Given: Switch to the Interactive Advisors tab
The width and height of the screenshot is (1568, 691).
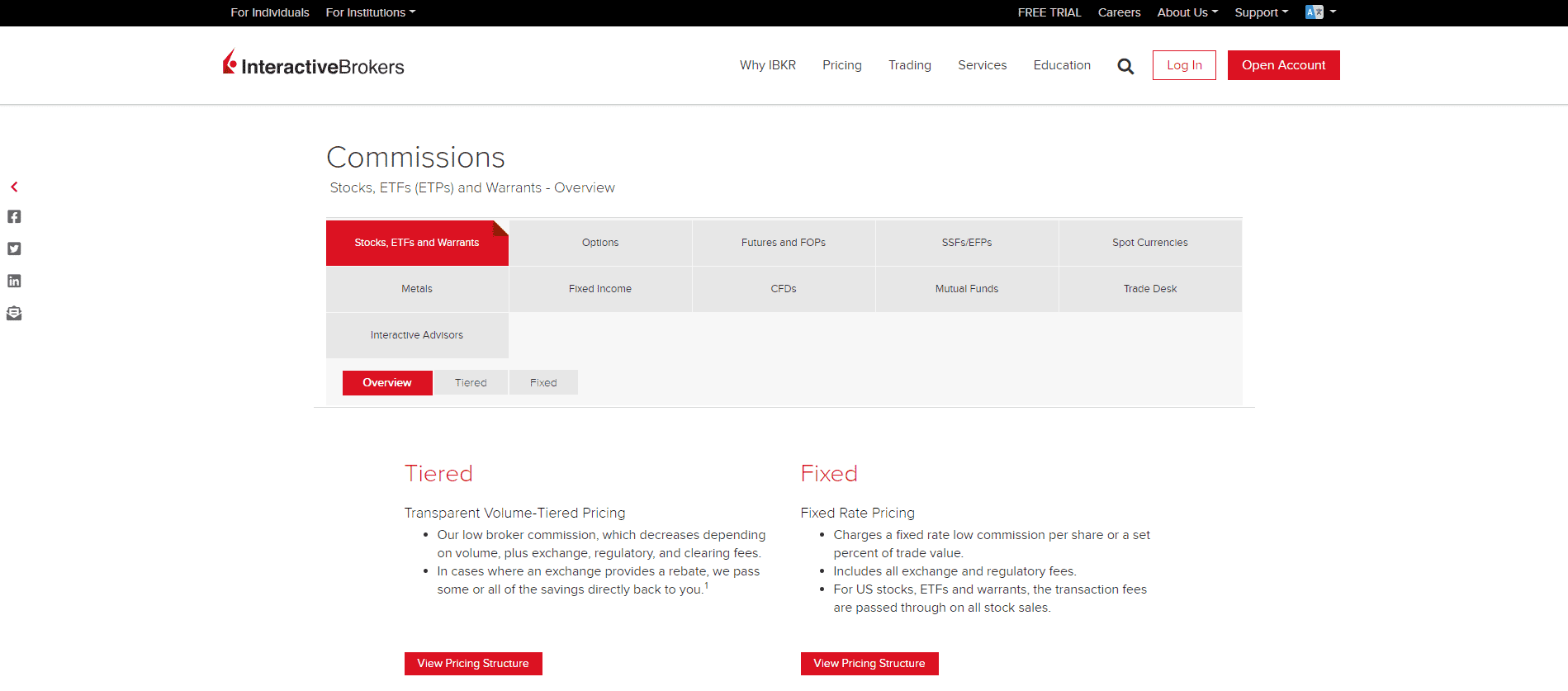Looking at the screenshot, I should pyautogui.click(x=417, y=335).
